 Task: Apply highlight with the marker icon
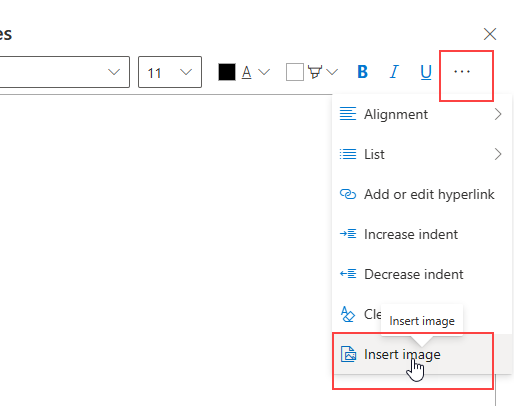(315, 72)
